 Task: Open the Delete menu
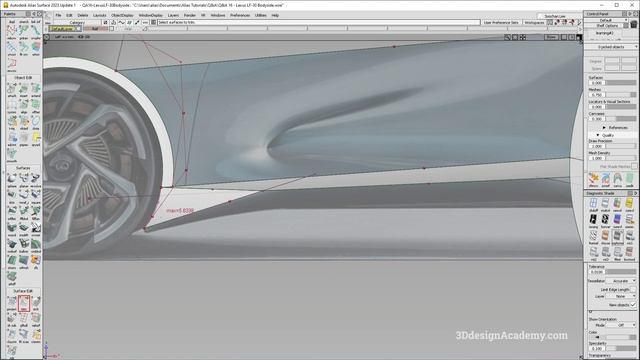pyautogui.click(x=83, y=15)
